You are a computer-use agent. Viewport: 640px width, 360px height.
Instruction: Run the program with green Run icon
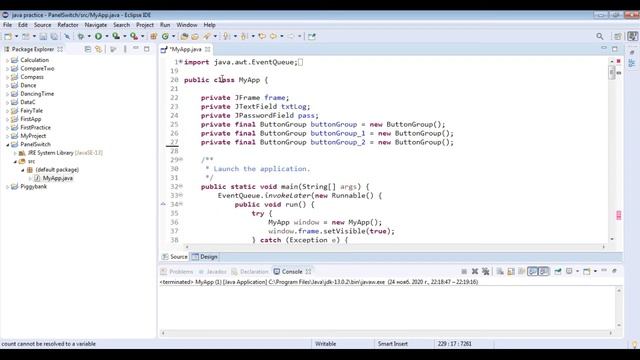coord(98,36)
